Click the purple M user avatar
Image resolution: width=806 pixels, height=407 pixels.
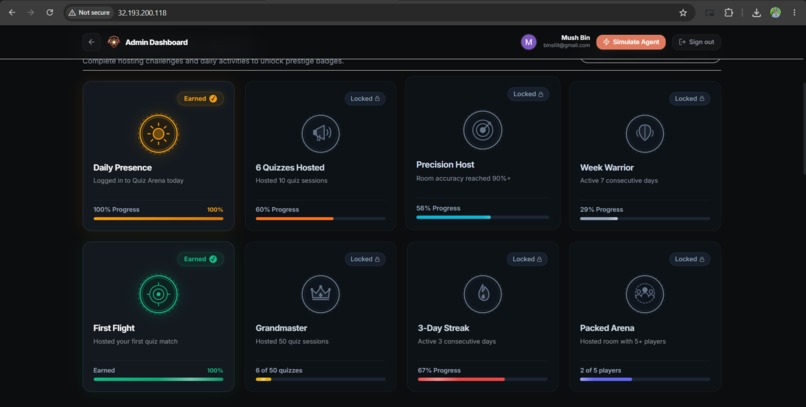(x=528, y=42)
